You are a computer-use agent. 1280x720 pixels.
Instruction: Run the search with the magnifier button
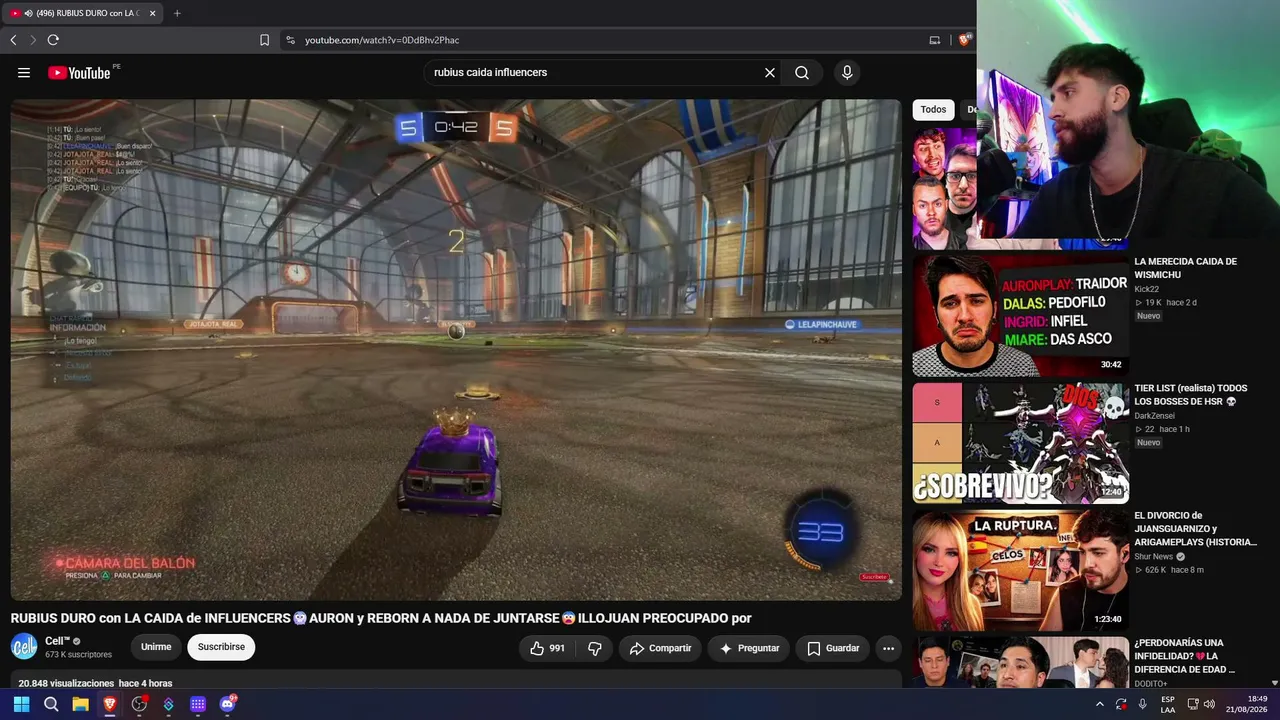[x=802, y=73]
